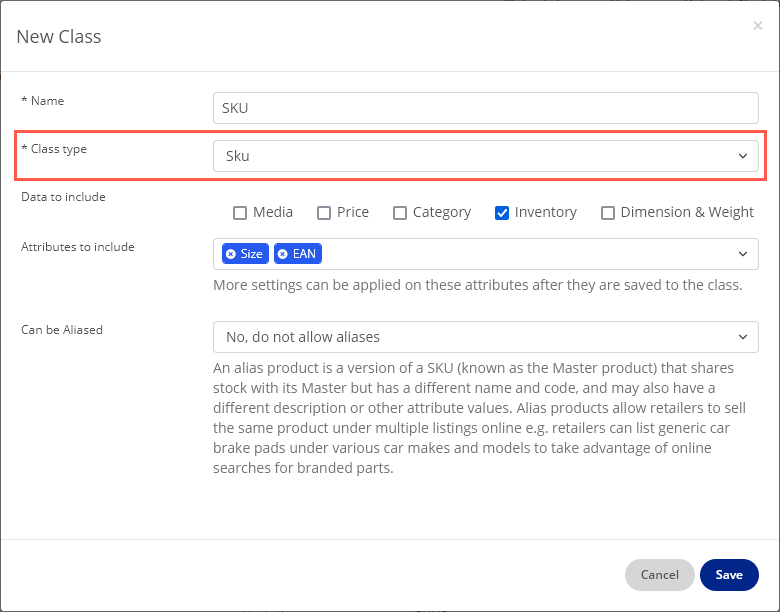Uncheck the Inventory checkbox
The width and height of the screenshot is (780, 612).
pos(502,212)
